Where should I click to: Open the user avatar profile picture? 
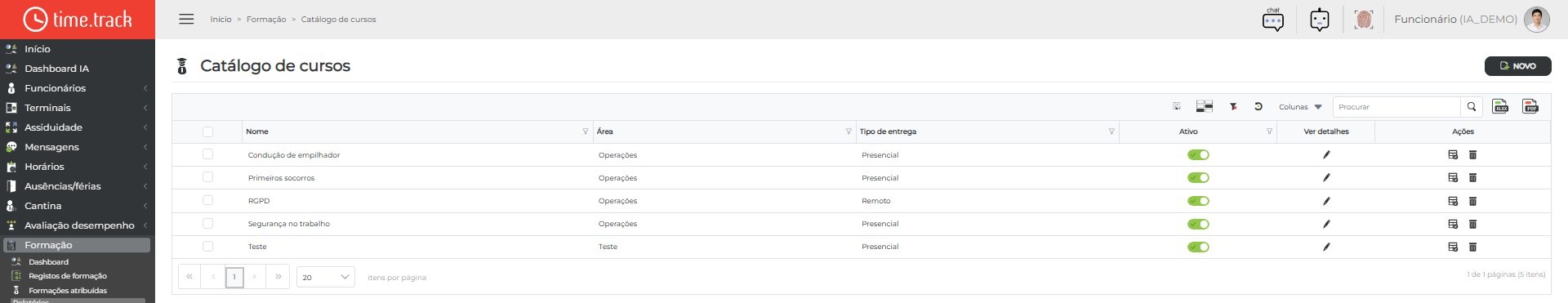[1536, 20]
